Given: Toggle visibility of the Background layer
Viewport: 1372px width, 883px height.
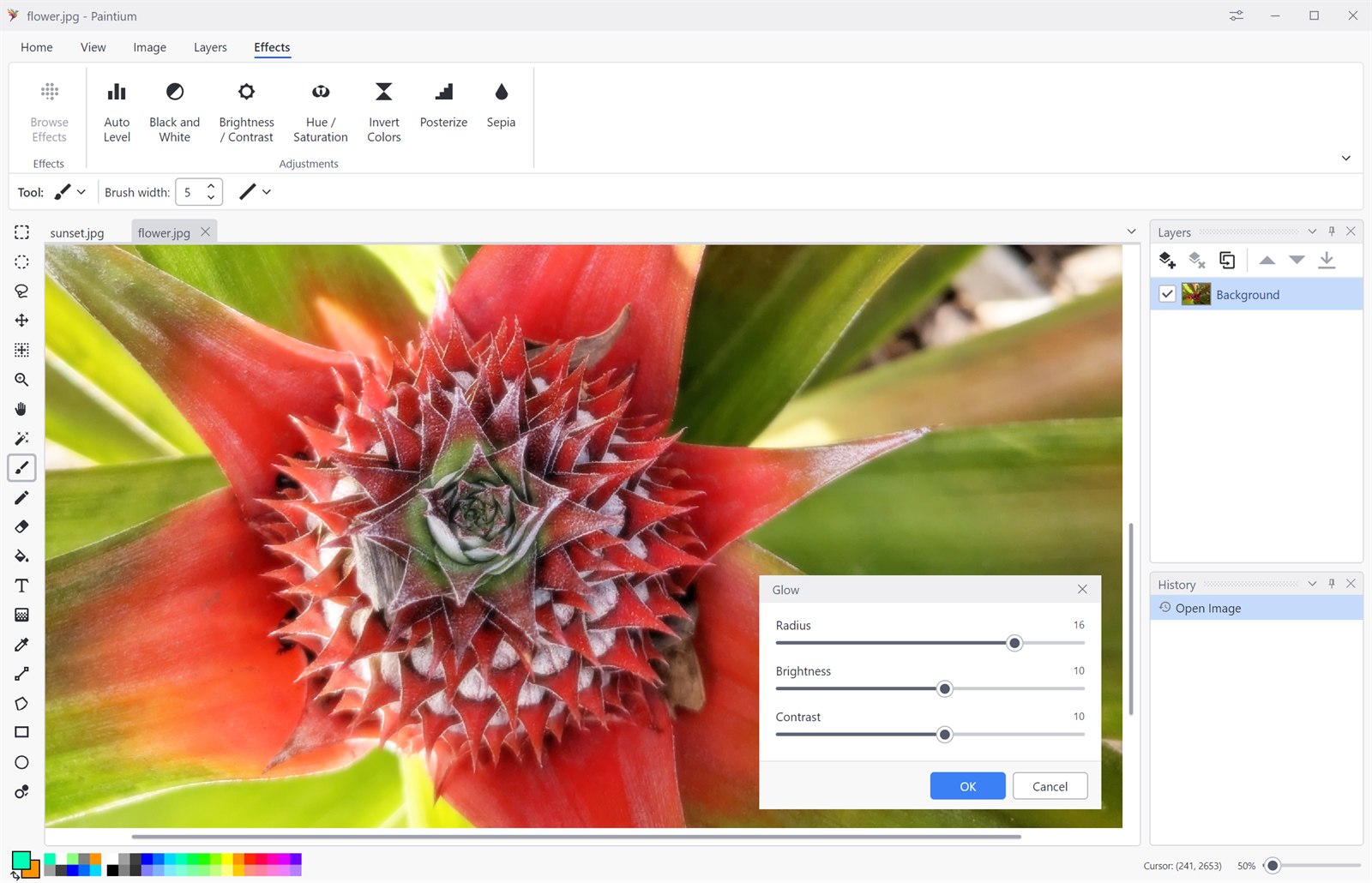Looking at the screenshot, I should click(x=1167, y=294).
